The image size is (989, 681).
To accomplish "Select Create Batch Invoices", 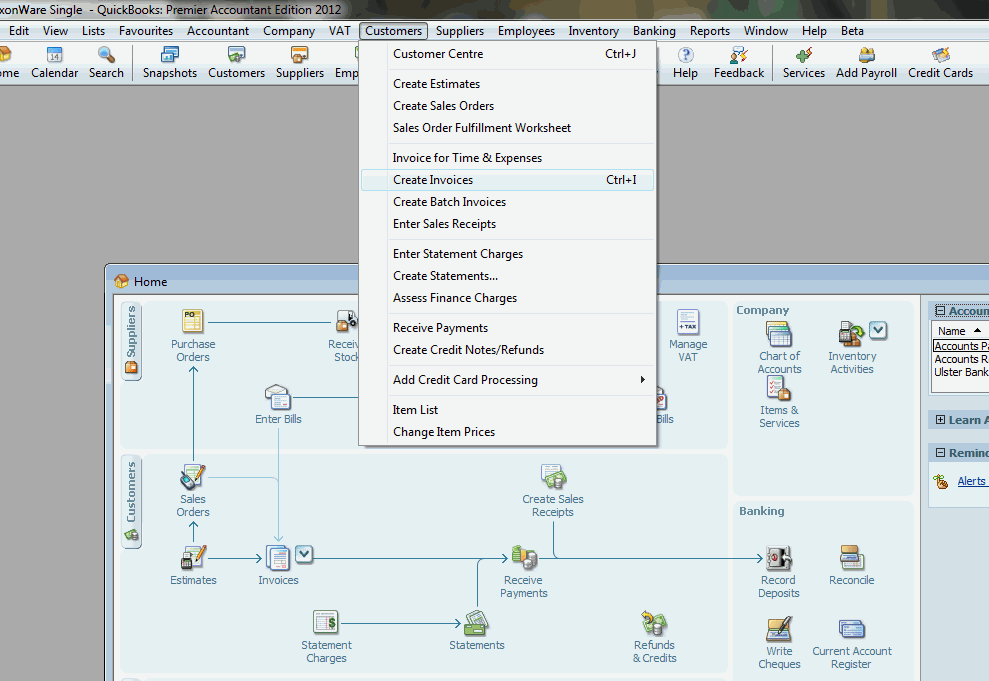I will 508,202.
